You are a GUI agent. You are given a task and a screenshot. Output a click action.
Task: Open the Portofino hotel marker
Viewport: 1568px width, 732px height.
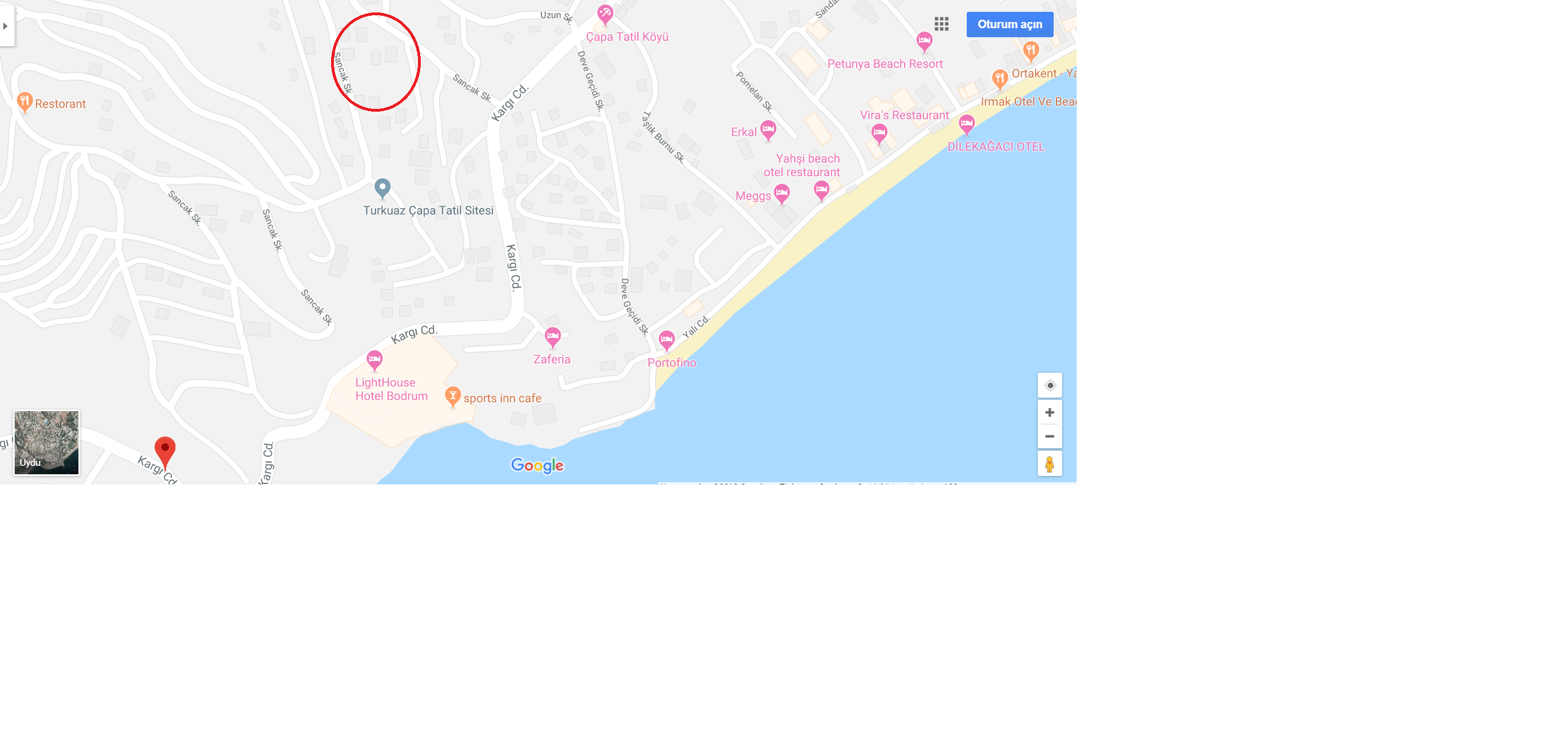pyautogui.click(x=667, y=340)
